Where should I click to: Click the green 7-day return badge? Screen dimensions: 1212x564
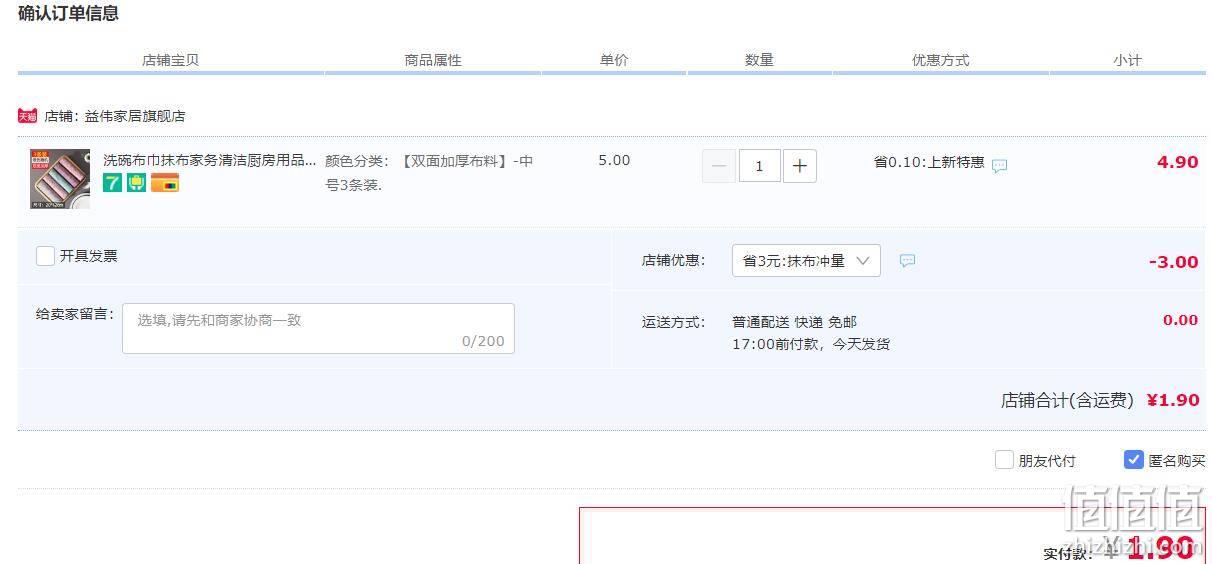pyautogui.click(x=113, y=183)
